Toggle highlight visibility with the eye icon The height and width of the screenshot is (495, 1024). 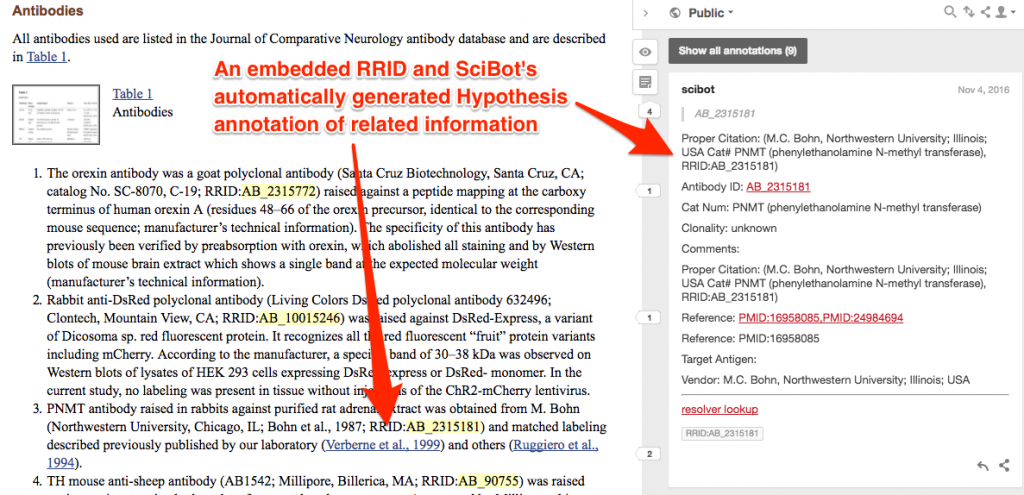click(645, 52)
